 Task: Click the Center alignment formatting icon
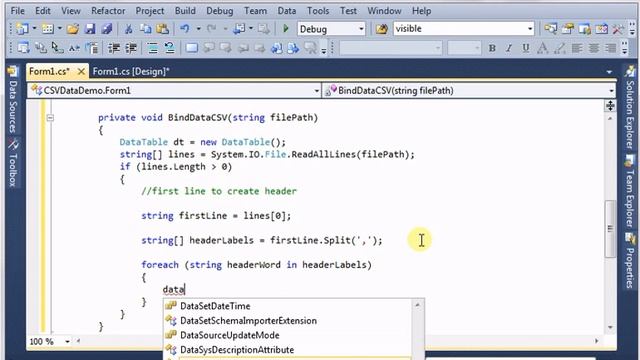[x=594, y=48]
